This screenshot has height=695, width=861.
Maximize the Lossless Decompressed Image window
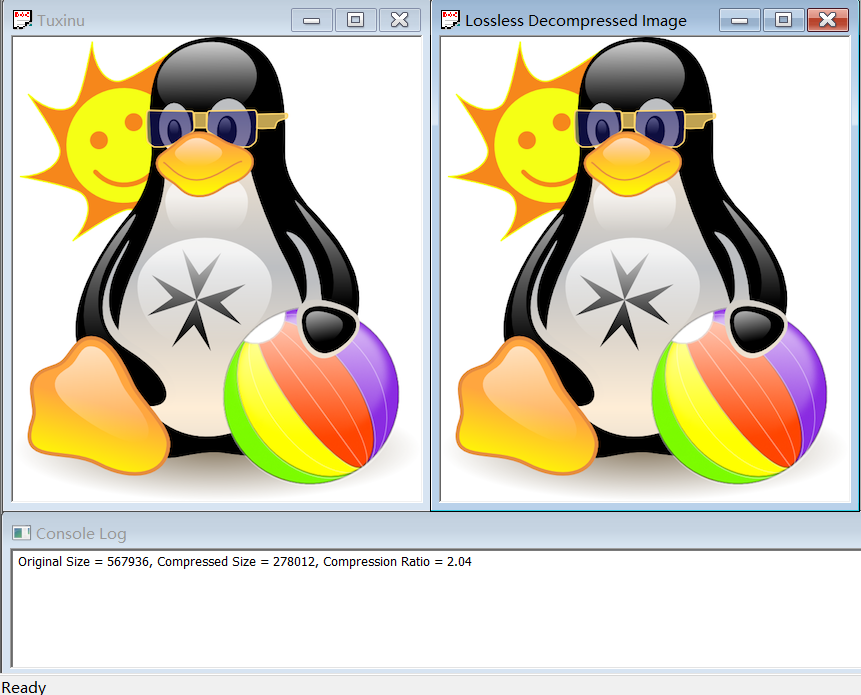point(784,20)
